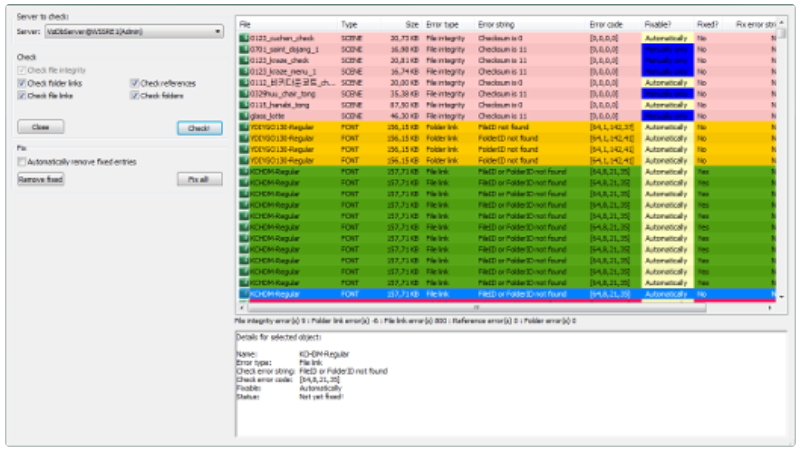This screenshot has height=454, width=810.
Task: Select the 0329huu_chair_tong file name
Action: (x=283, y=94)
